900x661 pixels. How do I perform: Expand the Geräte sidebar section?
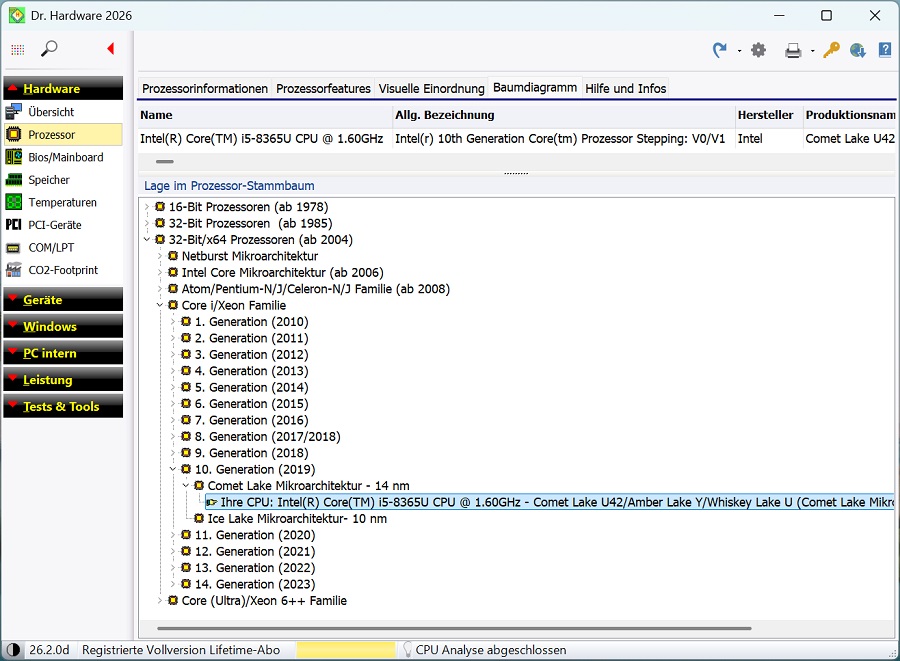coord(63,300)
